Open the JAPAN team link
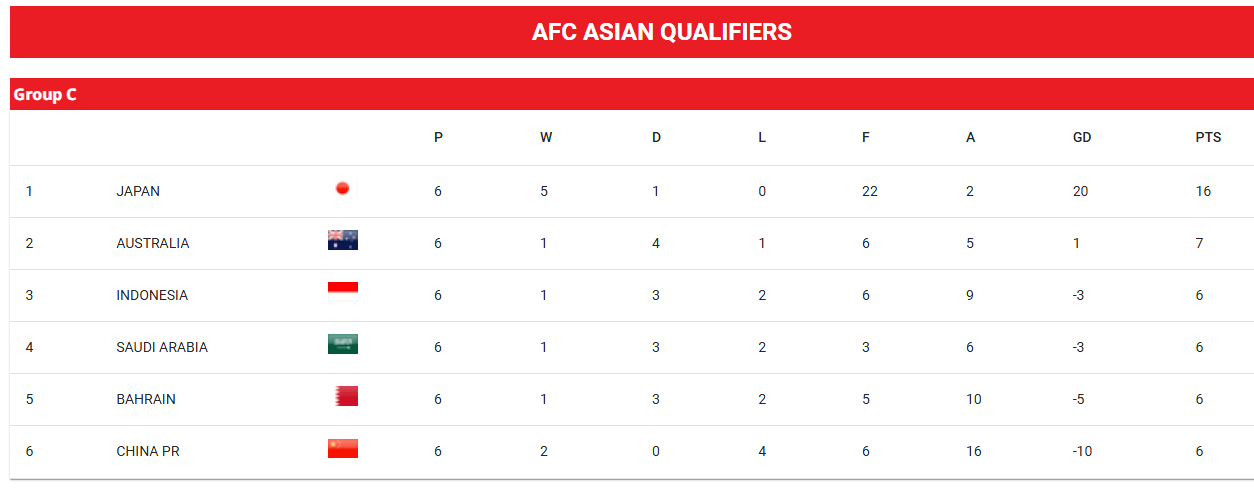 [138, 191]
